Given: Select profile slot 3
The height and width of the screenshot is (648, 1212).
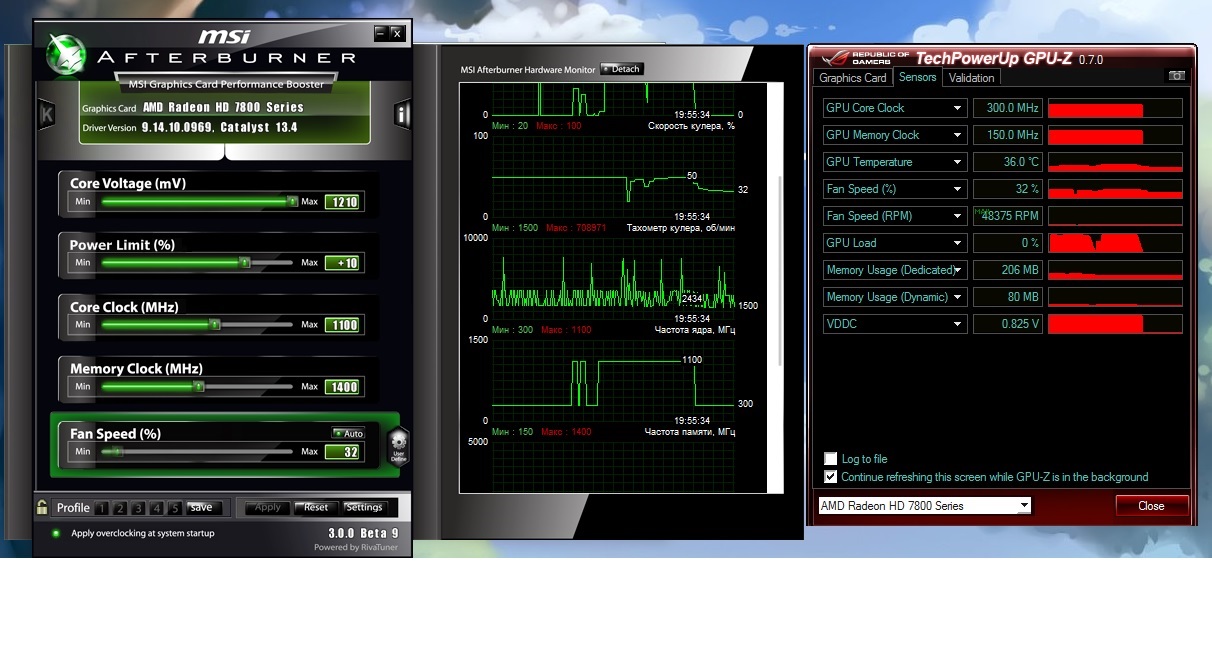Looking at the screenshot, I should click(x=138, y=508).
